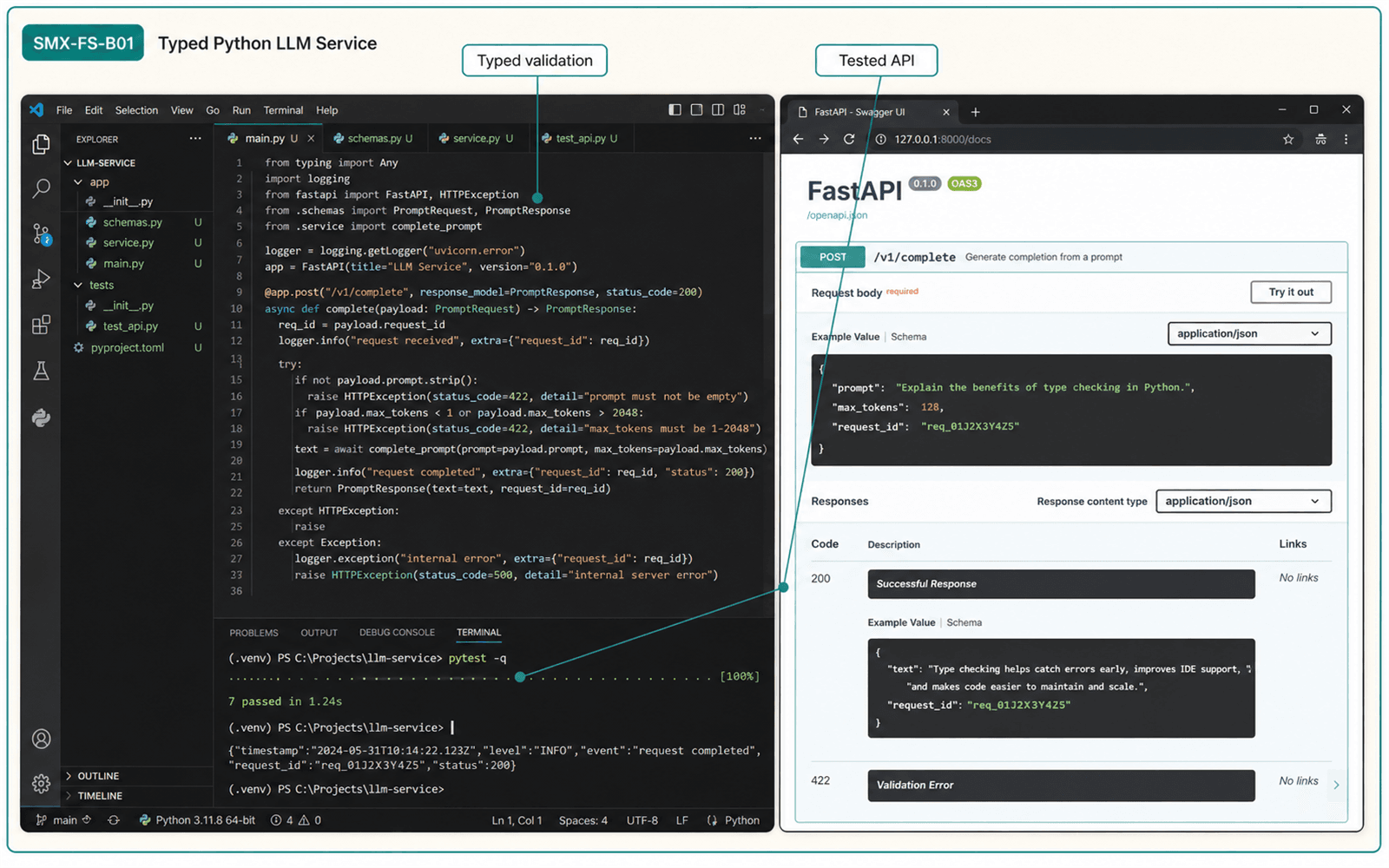Open a new browser tab with plus icon
1389x868 pixels.
(975, 112)
